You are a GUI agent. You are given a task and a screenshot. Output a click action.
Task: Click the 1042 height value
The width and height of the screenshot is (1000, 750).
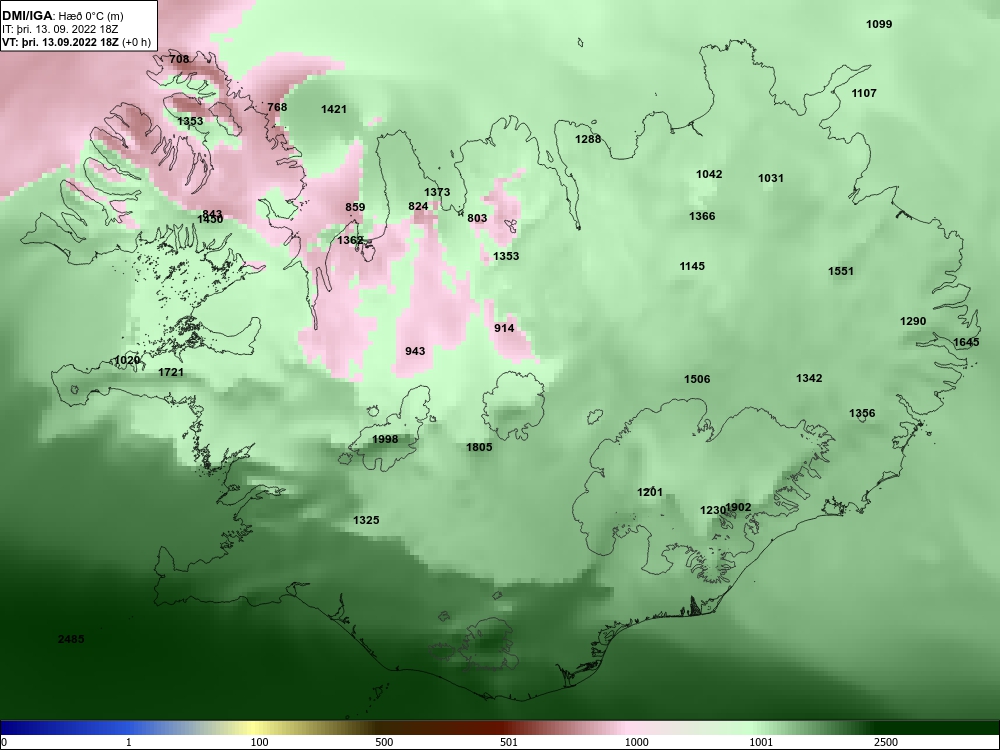709,174
